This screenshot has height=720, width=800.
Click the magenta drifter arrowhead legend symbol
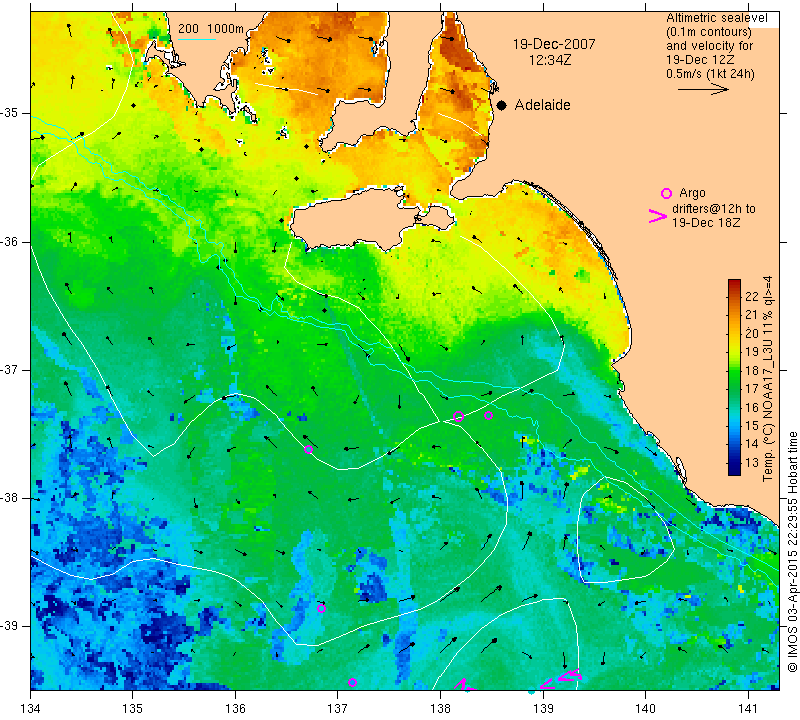point(658,216)
